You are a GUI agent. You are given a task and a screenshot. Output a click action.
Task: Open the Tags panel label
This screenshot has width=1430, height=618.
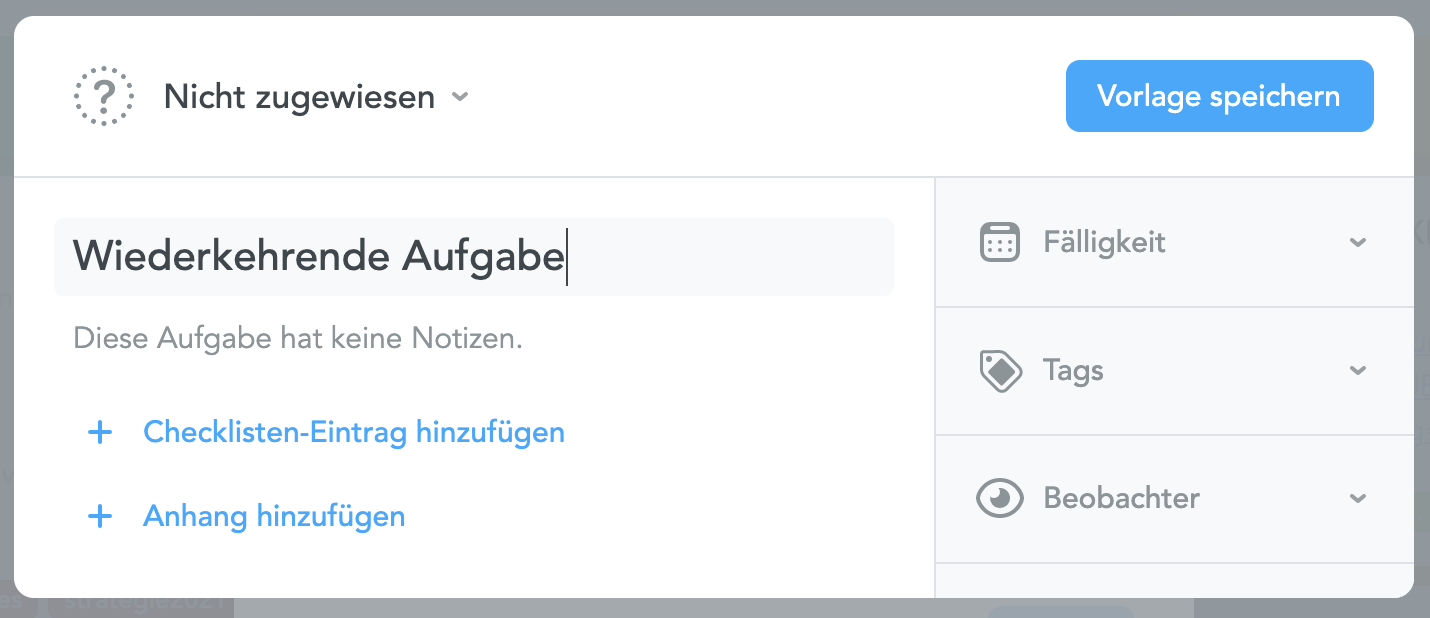1073,370
